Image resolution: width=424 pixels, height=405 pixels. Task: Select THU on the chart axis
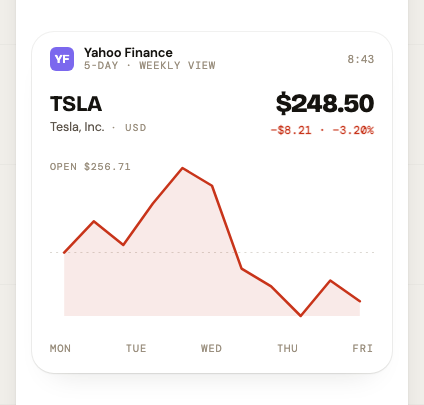[287, 349]
